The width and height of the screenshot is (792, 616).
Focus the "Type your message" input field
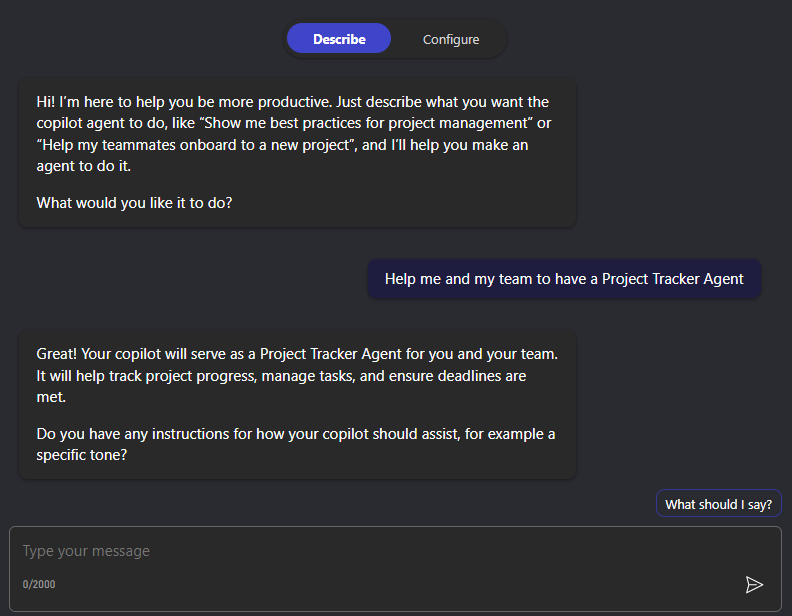(380, 551)
